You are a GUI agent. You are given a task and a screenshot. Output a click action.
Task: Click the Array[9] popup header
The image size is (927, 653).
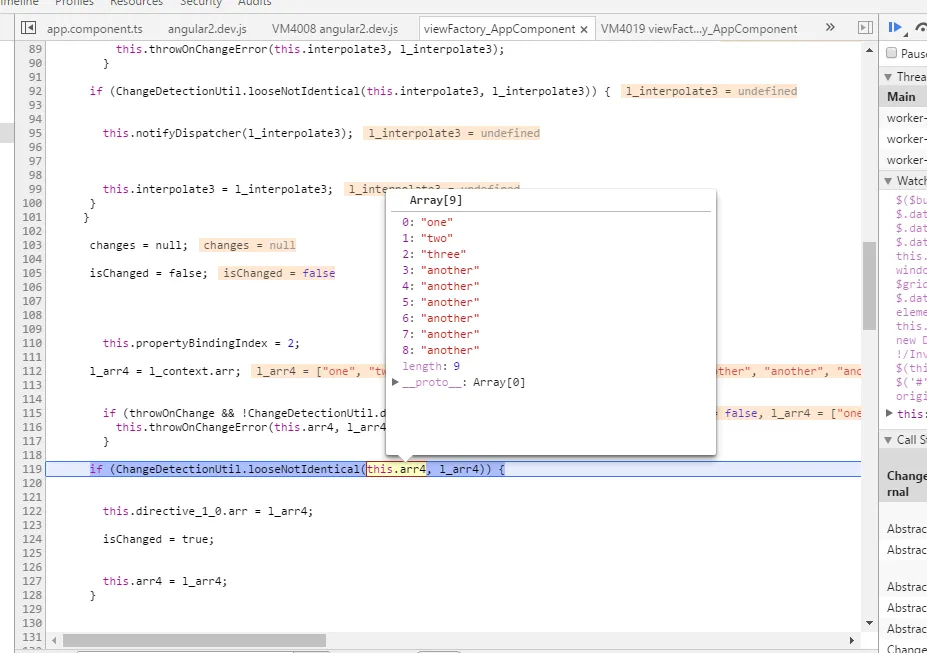(436, 200)
